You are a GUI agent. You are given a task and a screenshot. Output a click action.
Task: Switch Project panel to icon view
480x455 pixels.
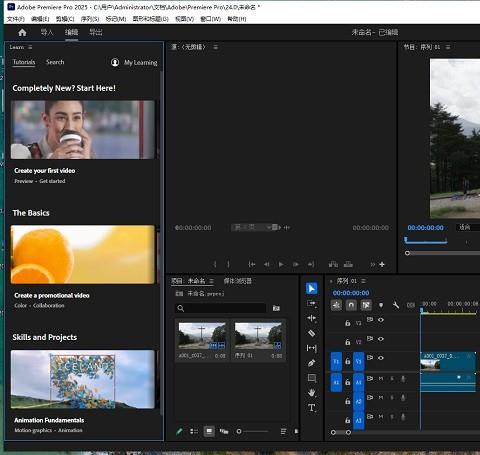click(209, 431)
